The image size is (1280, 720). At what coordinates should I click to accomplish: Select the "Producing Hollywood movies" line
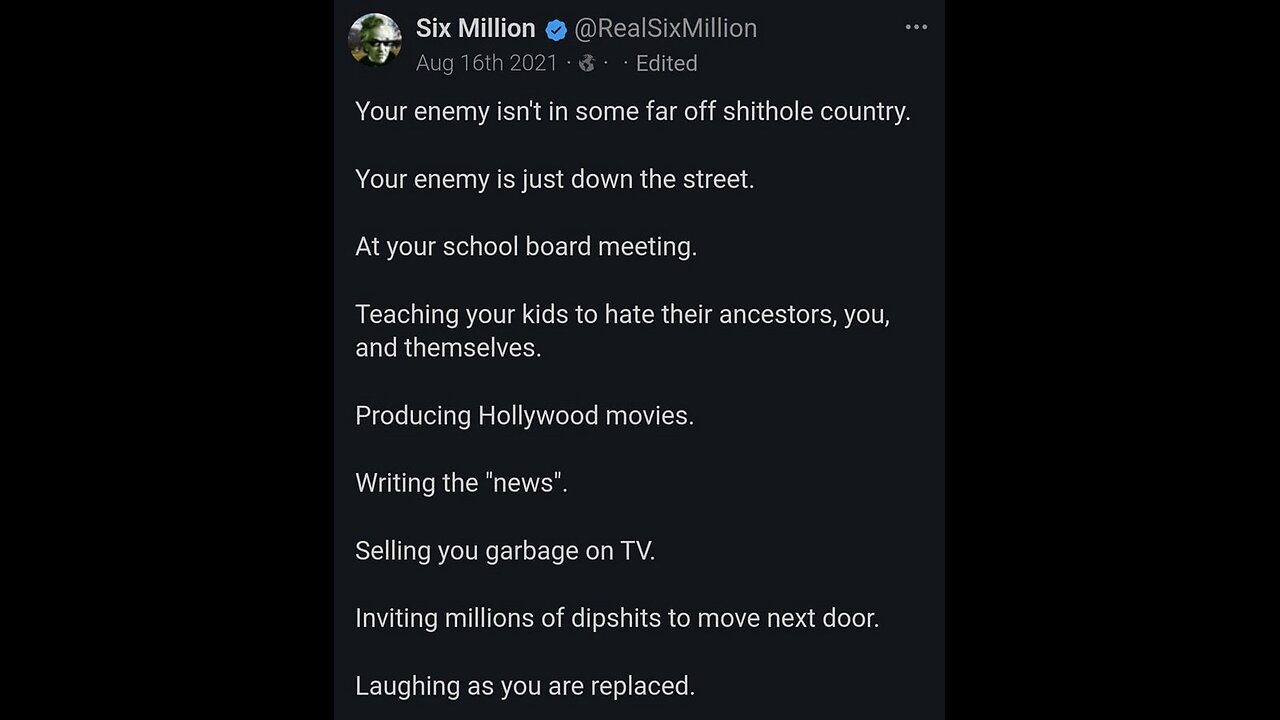click(524, 415)
